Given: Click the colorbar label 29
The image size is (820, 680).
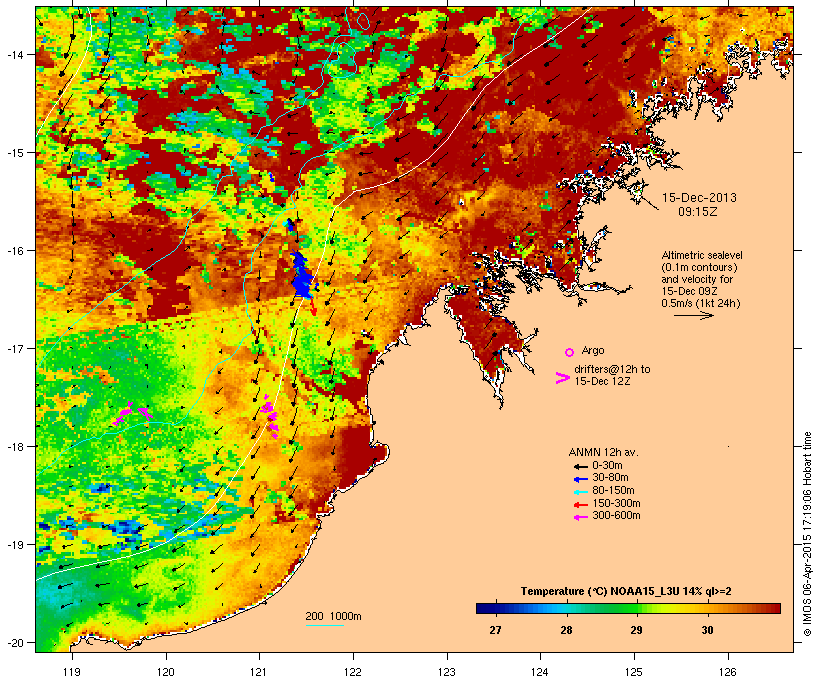Looking at the screenshot, I should pos(636,630).
